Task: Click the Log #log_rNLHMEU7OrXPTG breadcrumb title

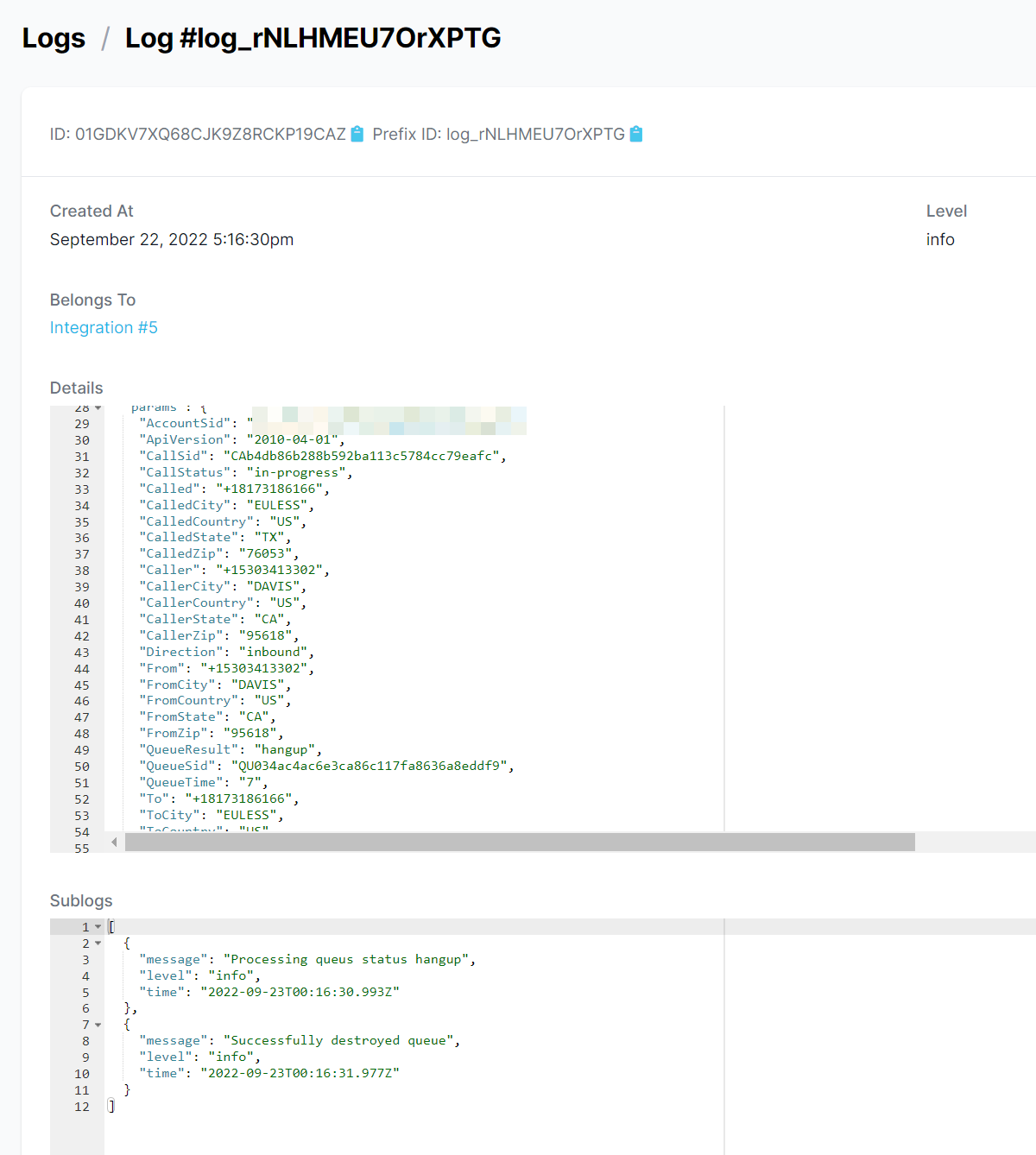Action: pyautogui.click(x=313, y=38)
